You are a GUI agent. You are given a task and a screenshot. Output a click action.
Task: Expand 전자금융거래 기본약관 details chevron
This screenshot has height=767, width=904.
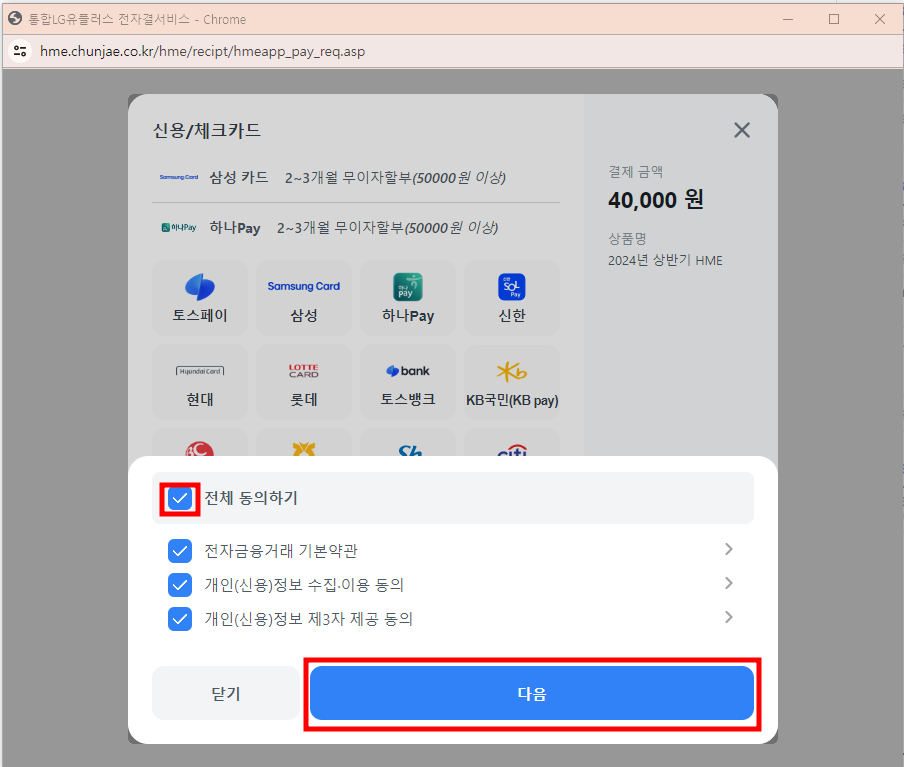click(x=729, y=549)
